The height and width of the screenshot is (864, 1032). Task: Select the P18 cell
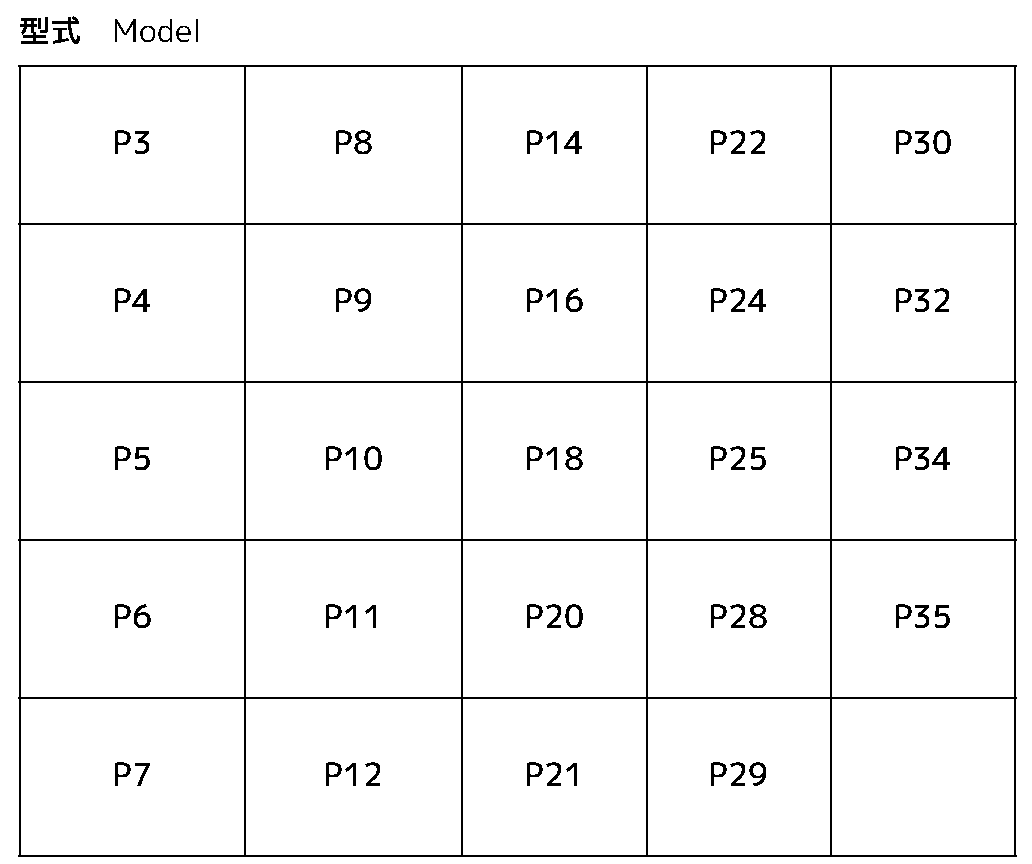click(554, 460)
